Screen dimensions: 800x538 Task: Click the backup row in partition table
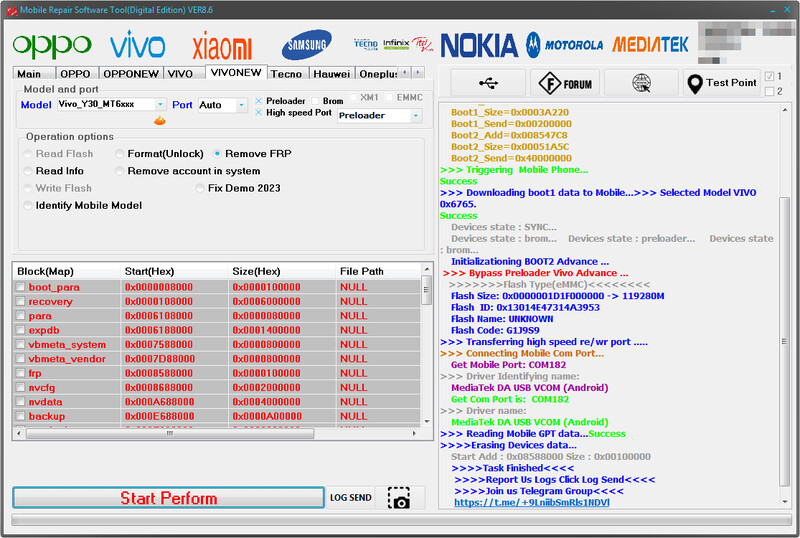[x=217, y=416]
